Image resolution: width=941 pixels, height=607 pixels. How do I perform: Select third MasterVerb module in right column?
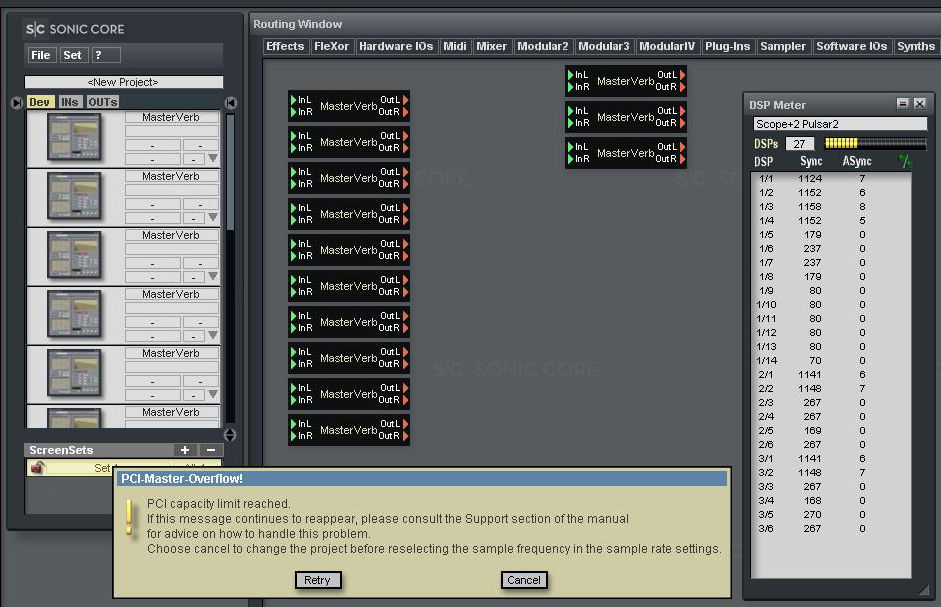click(626, 153)
